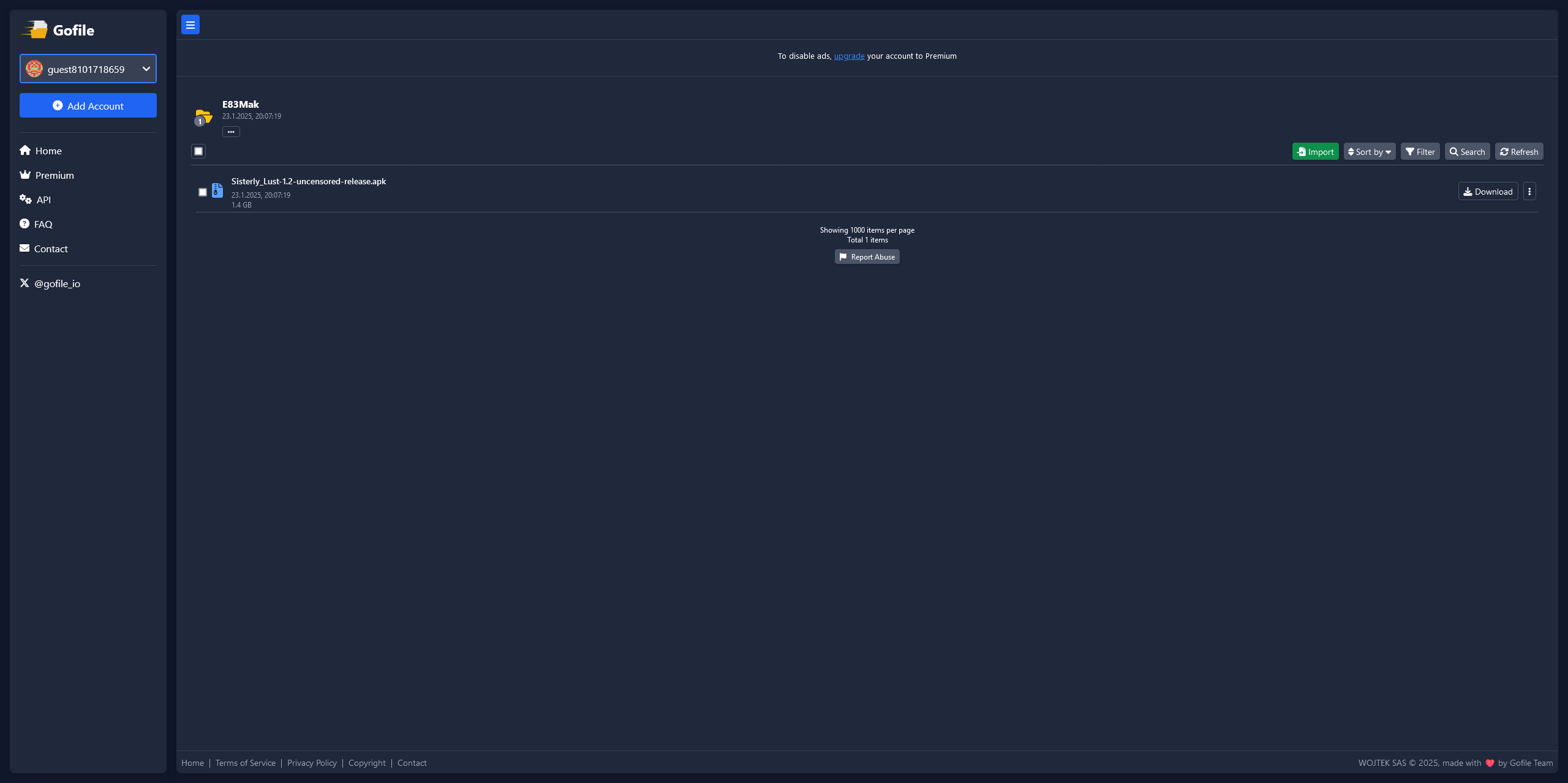Image resolution: width=1568 pixels, height=783 pixels.
Task: Click the 'Total 1 items' text
Action: (x=867, y=240)
